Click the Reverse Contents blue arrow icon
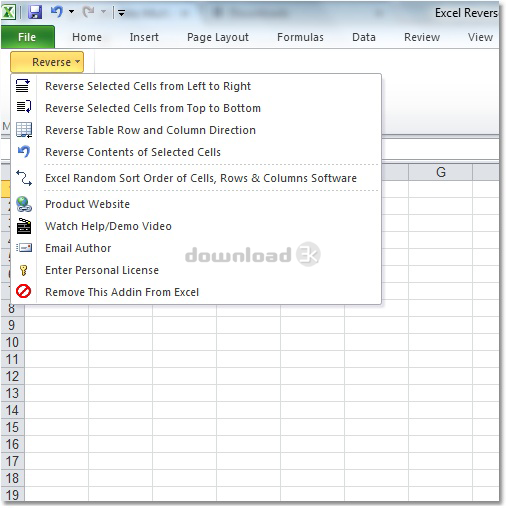The image size is (506, 508). 24,152
